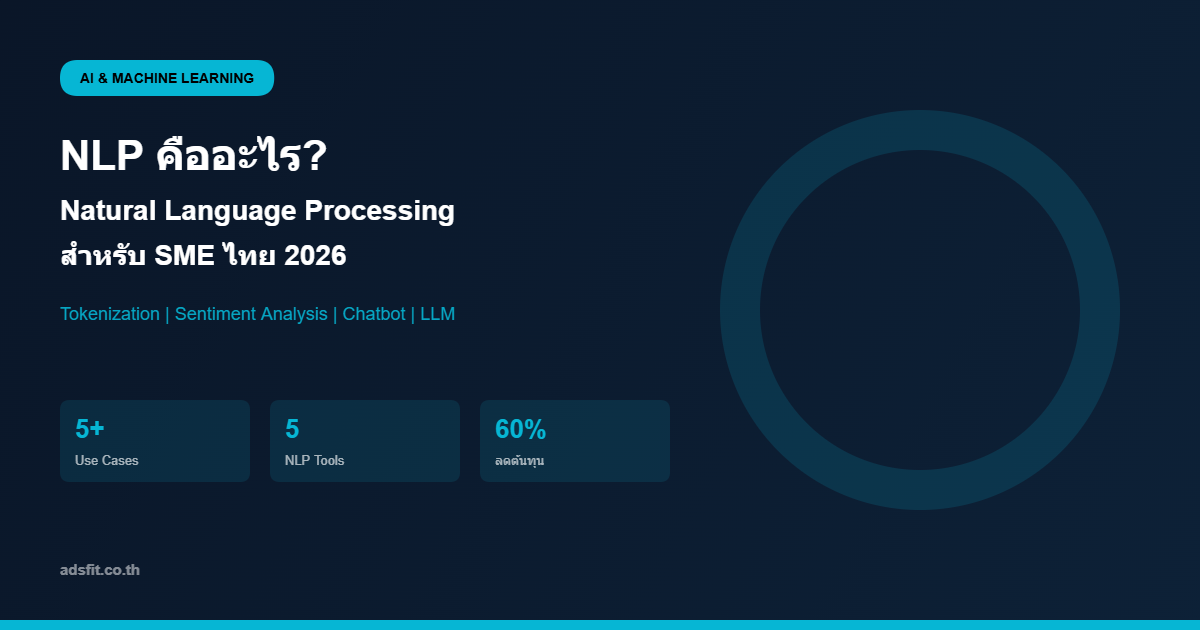This screenshot has height=630, width=1200.
Task: Expand the Use Cases card details
Action: pos(155,440)
